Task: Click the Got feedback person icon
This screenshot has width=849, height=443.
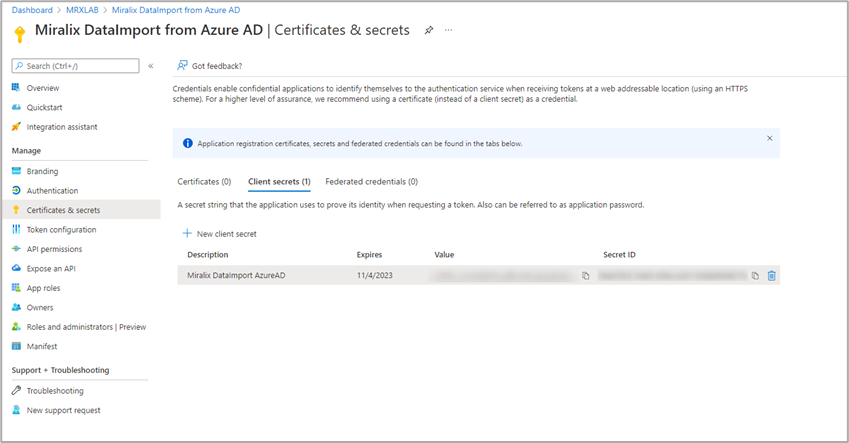Action: click(x=182, y=66)
